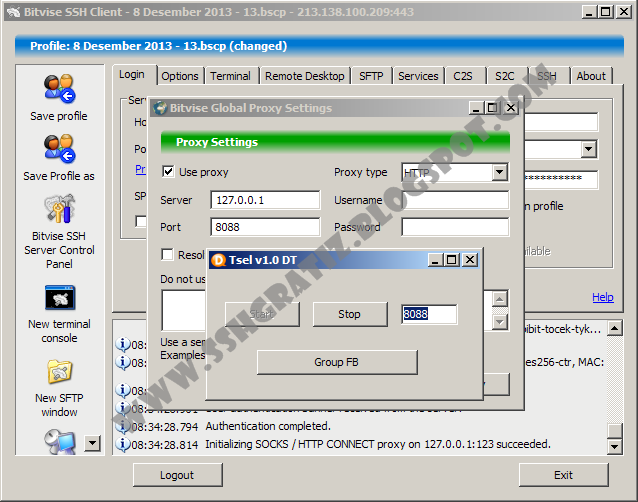Image resolution: width=638 pixels, height=502 pixels.
Task: Click the Bitvise SSH Client title bar icon
Action: pos(13,12)
